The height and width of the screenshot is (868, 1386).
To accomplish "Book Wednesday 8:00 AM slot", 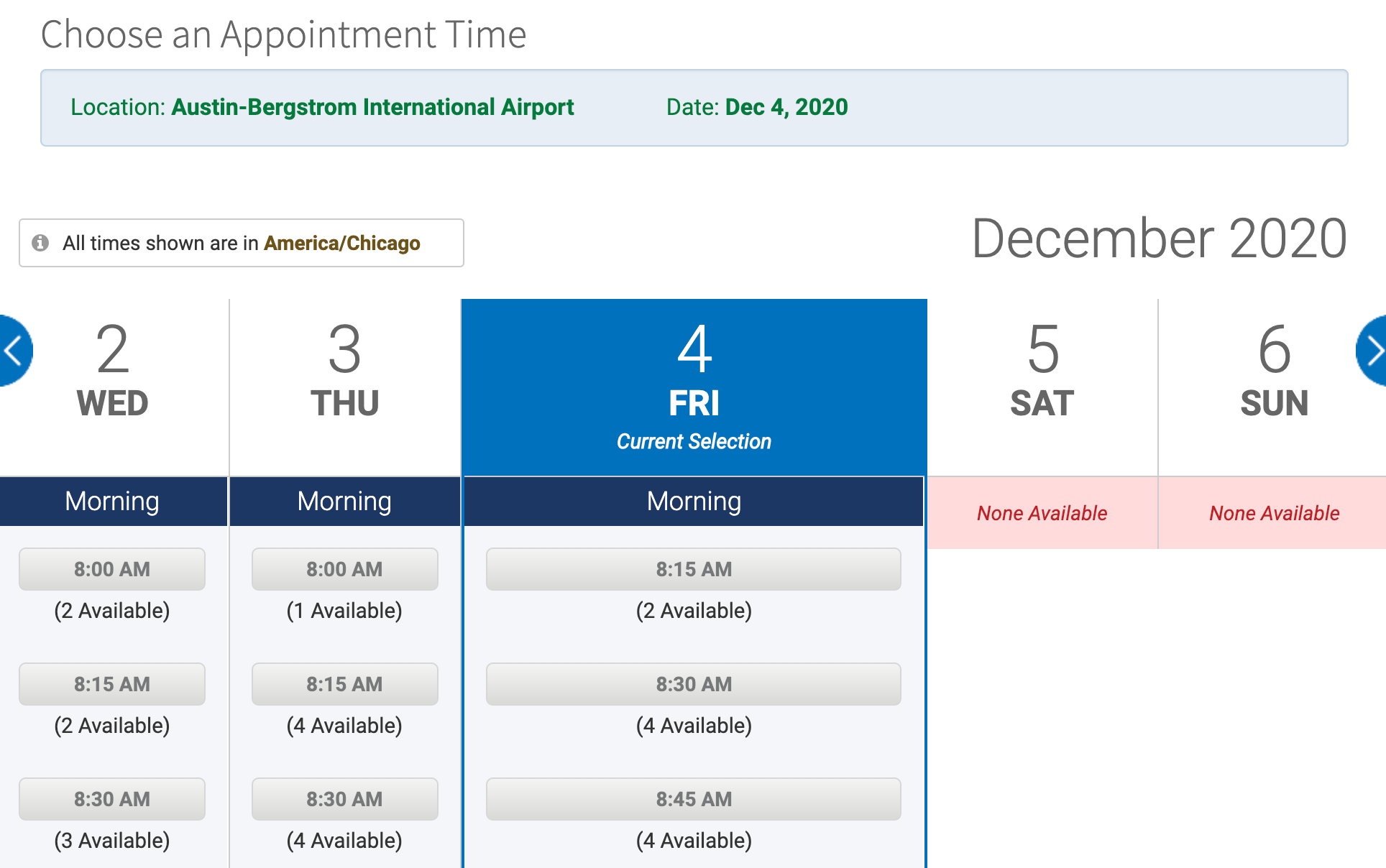I will (x=112, y=569).
